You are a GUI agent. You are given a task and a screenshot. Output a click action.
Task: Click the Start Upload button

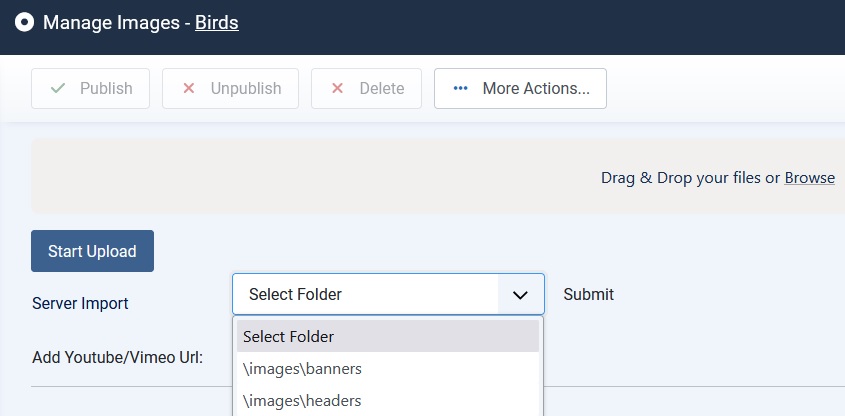tap(92, 251)
